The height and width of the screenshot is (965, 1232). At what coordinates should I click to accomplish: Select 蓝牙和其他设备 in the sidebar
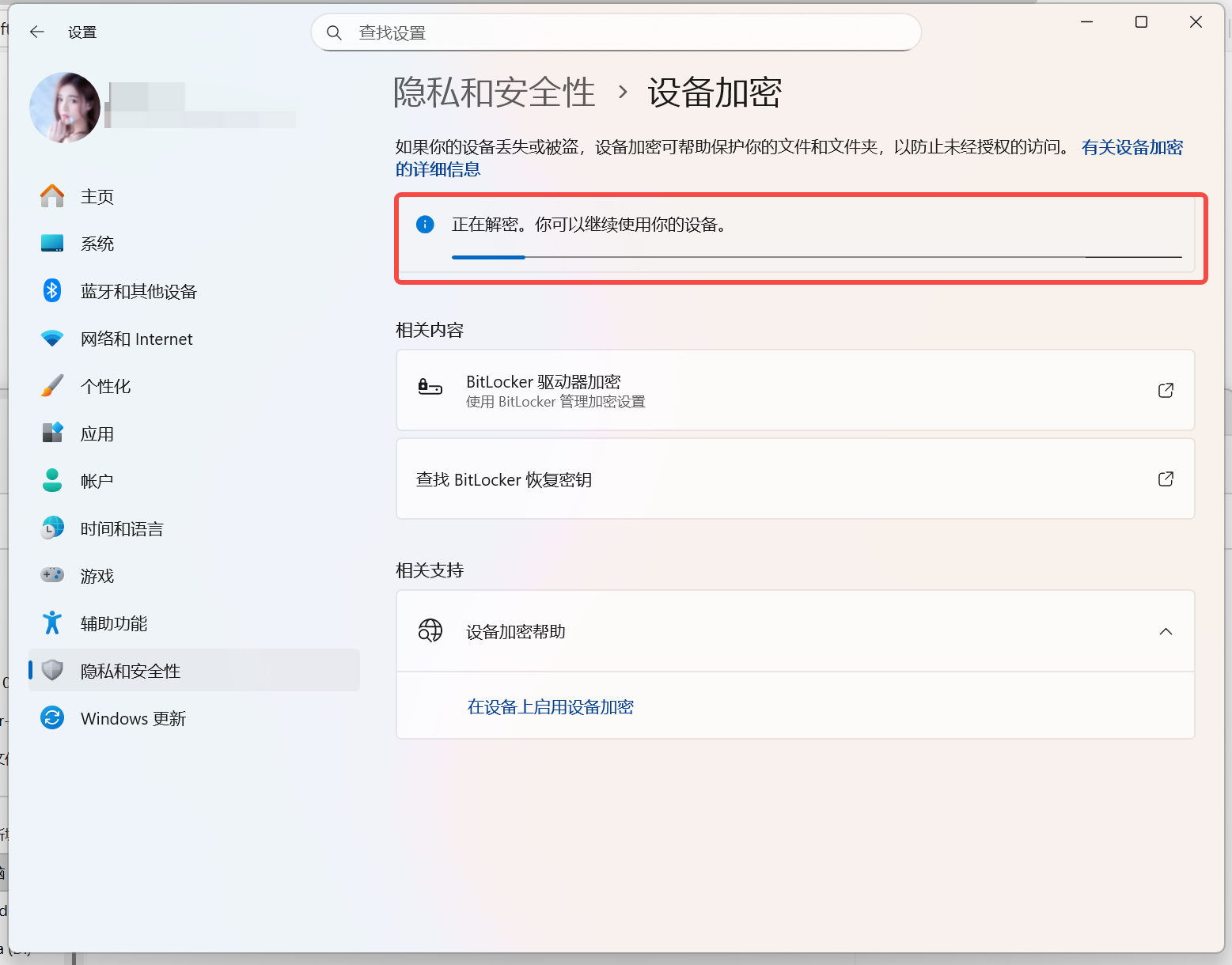(138, 290)
